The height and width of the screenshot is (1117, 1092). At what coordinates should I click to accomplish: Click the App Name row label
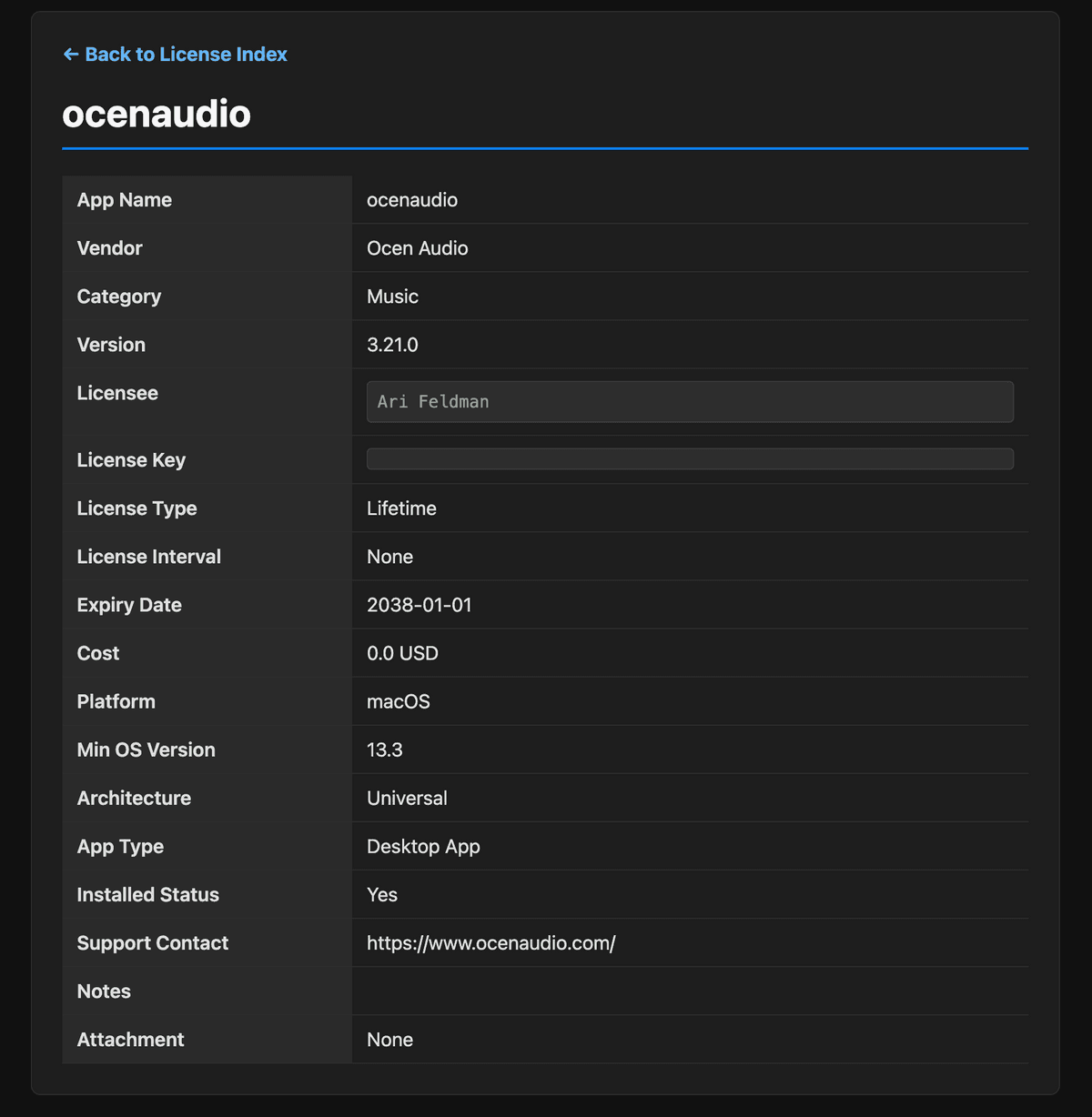[125, 200]
